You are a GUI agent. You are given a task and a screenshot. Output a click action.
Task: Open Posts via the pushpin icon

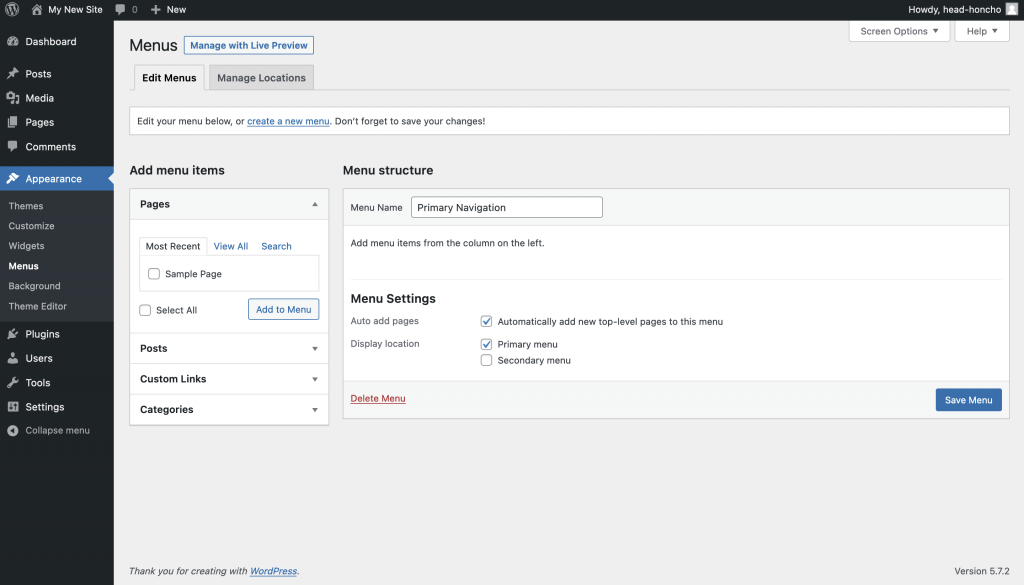(13, 74)
